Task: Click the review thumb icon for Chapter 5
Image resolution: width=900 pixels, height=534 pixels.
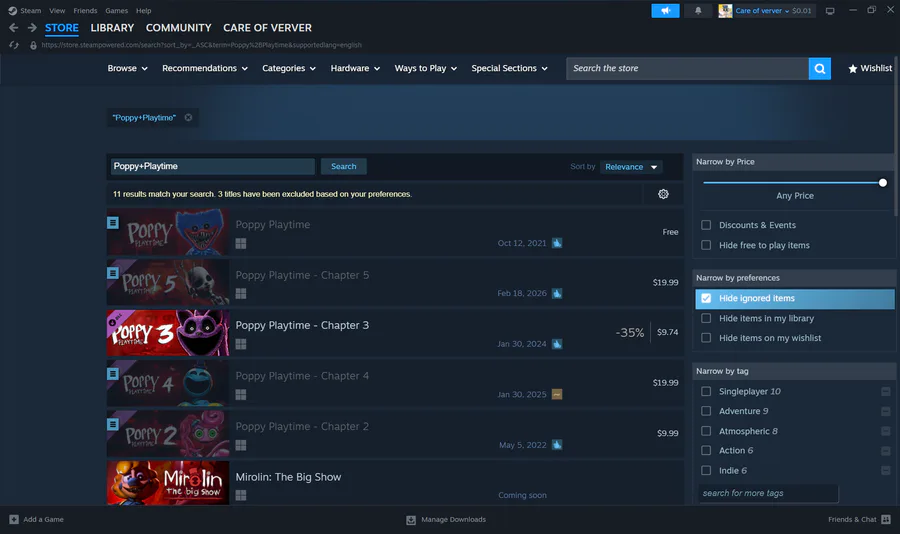Action: [557, 293]
